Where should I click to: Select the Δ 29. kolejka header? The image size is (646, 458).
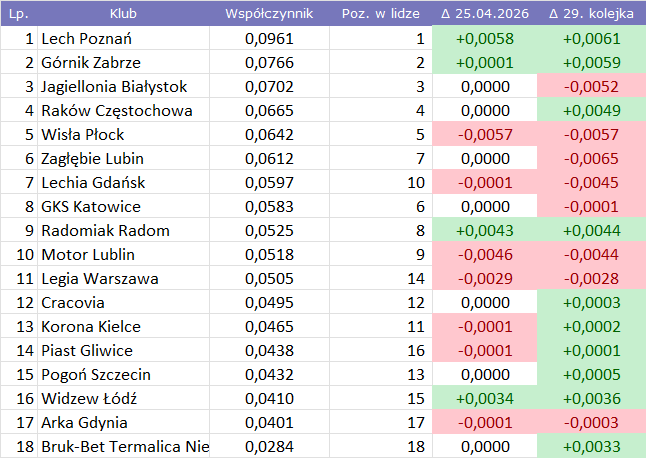(591, 14)
